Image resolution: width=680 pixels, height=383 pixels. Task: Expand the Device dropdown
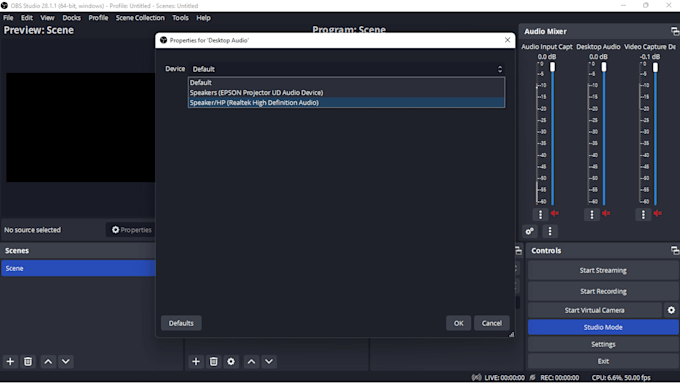[x=348, y=69]
